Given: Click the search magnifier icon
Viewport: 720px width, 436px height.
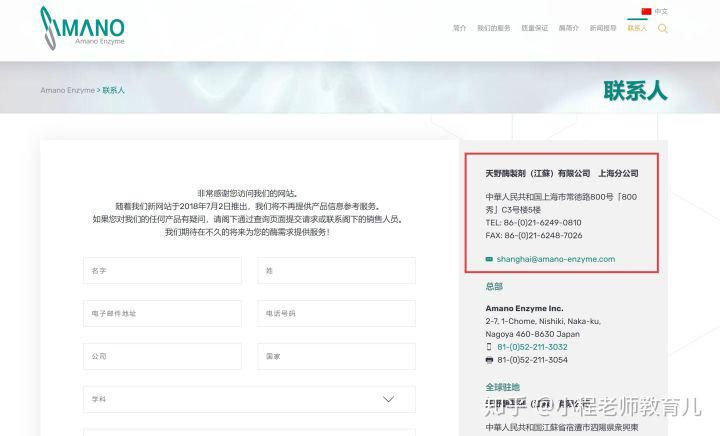Looking at the screenshot, I should tap(662, 28).
